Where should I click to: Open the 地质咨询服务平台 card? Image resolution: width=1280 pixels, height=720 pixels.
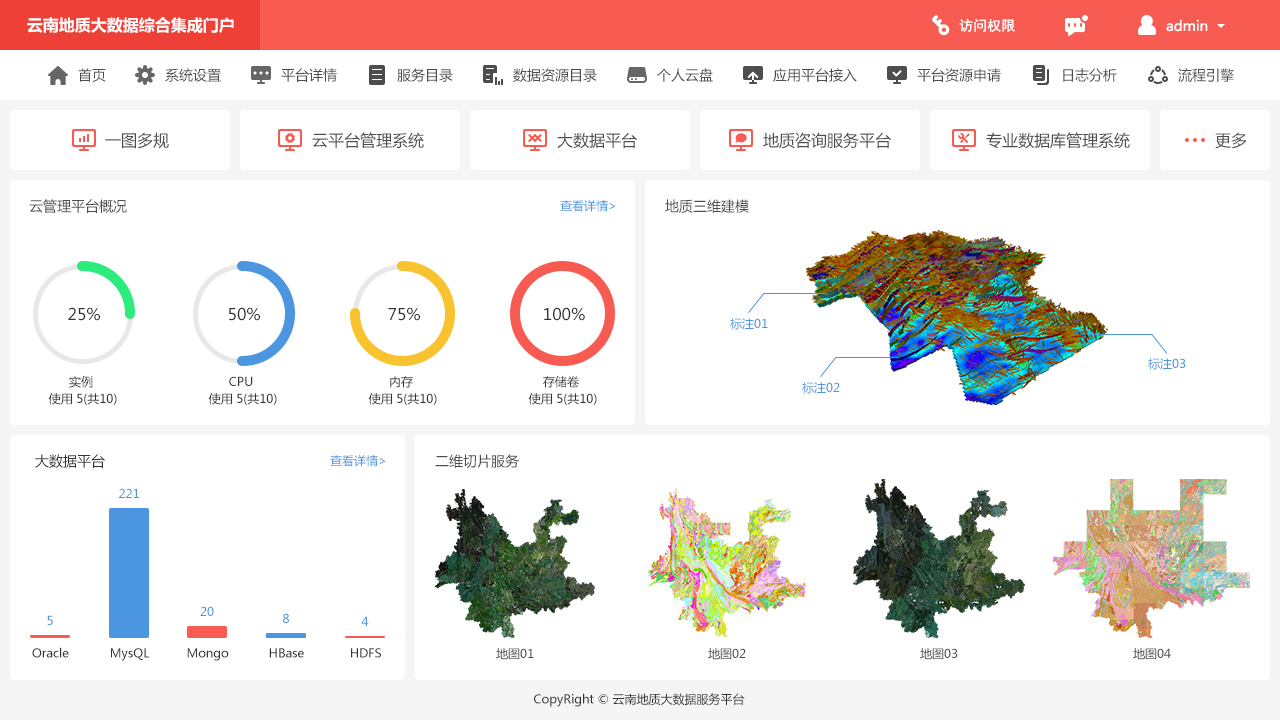[x=810, y=140]
